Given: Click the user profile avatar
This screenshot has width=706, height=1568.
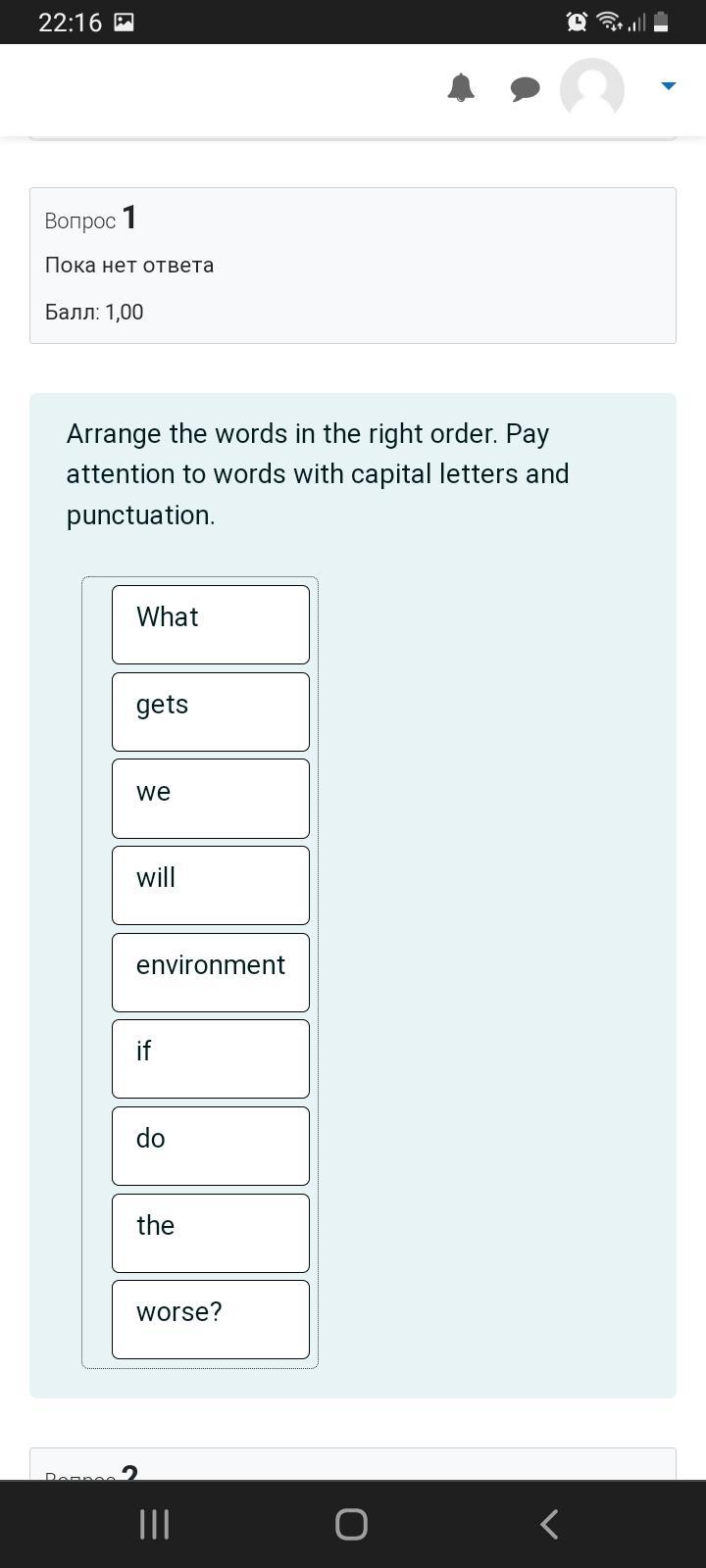Looking at the screenshot, I should click(592, 89).
